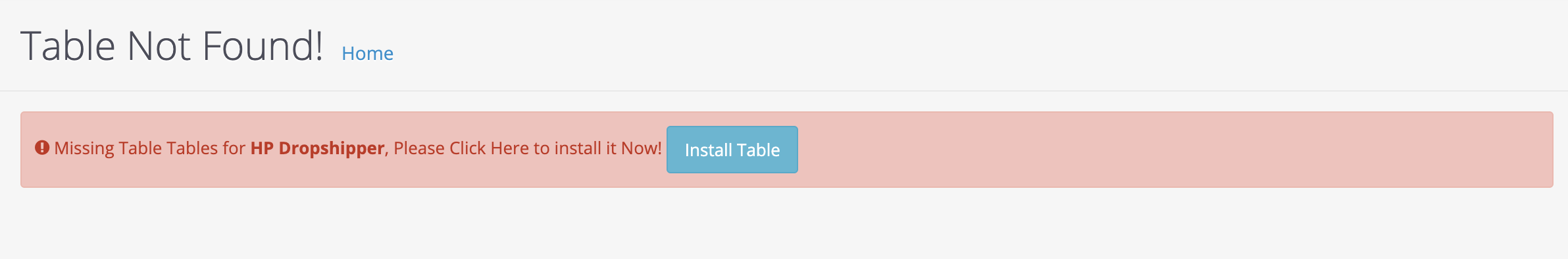This screenshot has width=1568, height=259.
Task: Click the blue Home text beside the title
Action: coord(367,53)
